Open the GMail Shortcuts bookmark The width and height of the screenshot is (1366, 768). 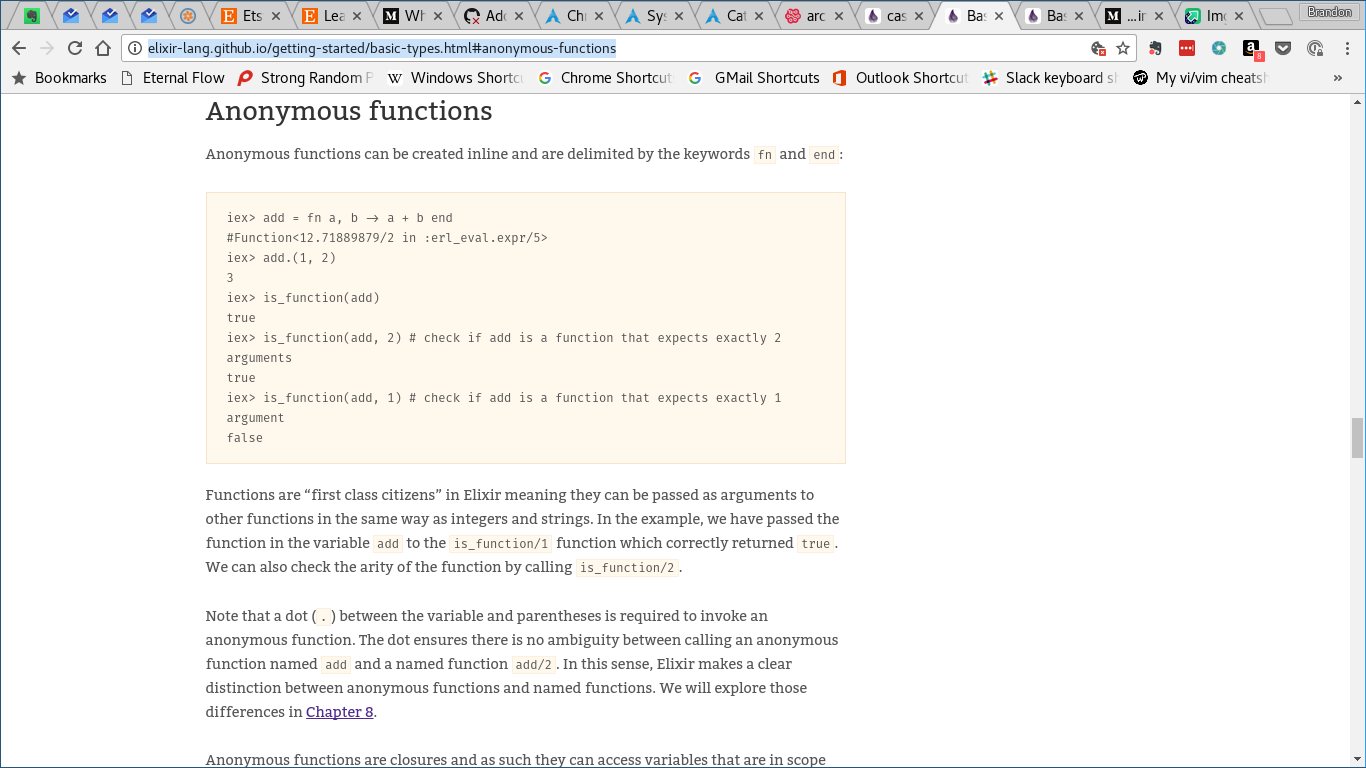[x=755, y=78]
